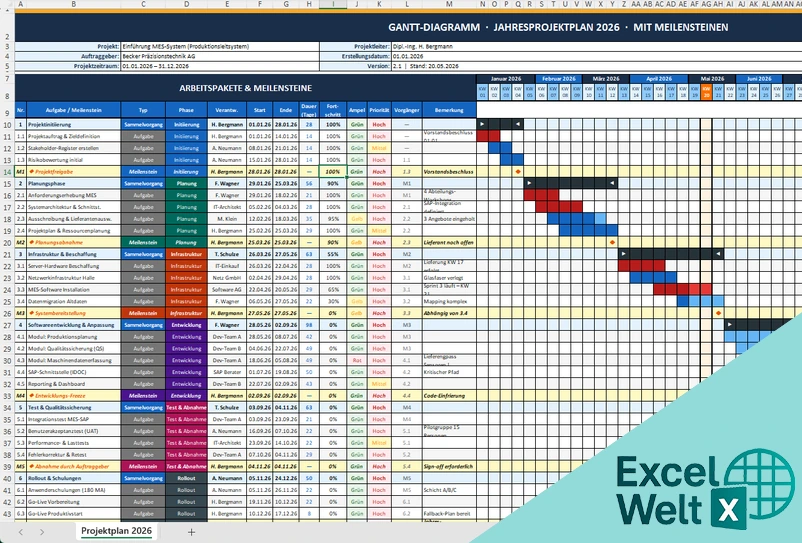Select the Projektfreigabe milestone name cell

click(x=74, y=172)
